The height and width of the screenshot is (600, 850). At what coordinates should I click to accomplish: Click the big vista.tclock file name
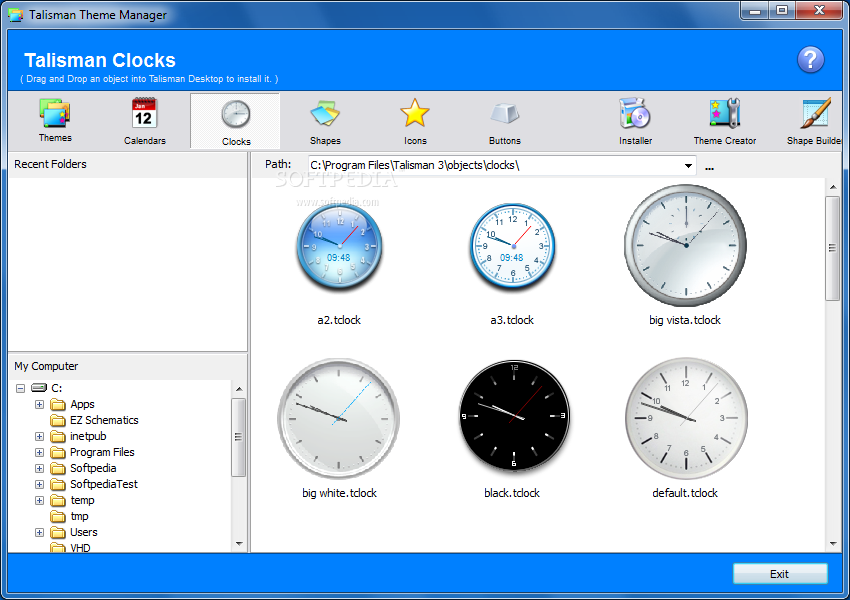pos(685,320)
